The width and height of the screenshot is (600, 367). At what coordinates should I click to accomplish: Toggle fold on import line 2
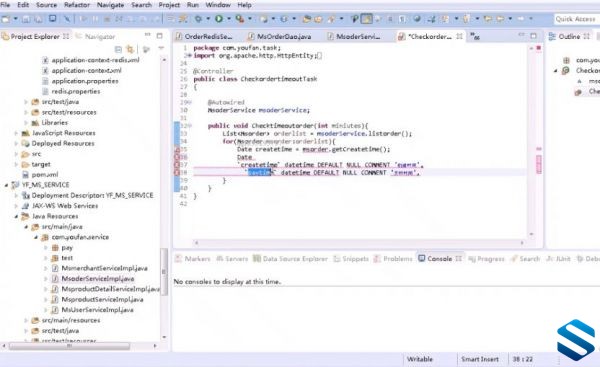pos(189,56)
